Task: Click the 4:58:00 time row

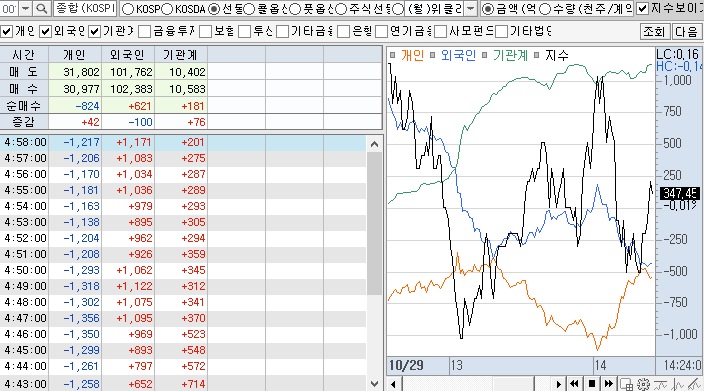Action: (x=183, y=142)
